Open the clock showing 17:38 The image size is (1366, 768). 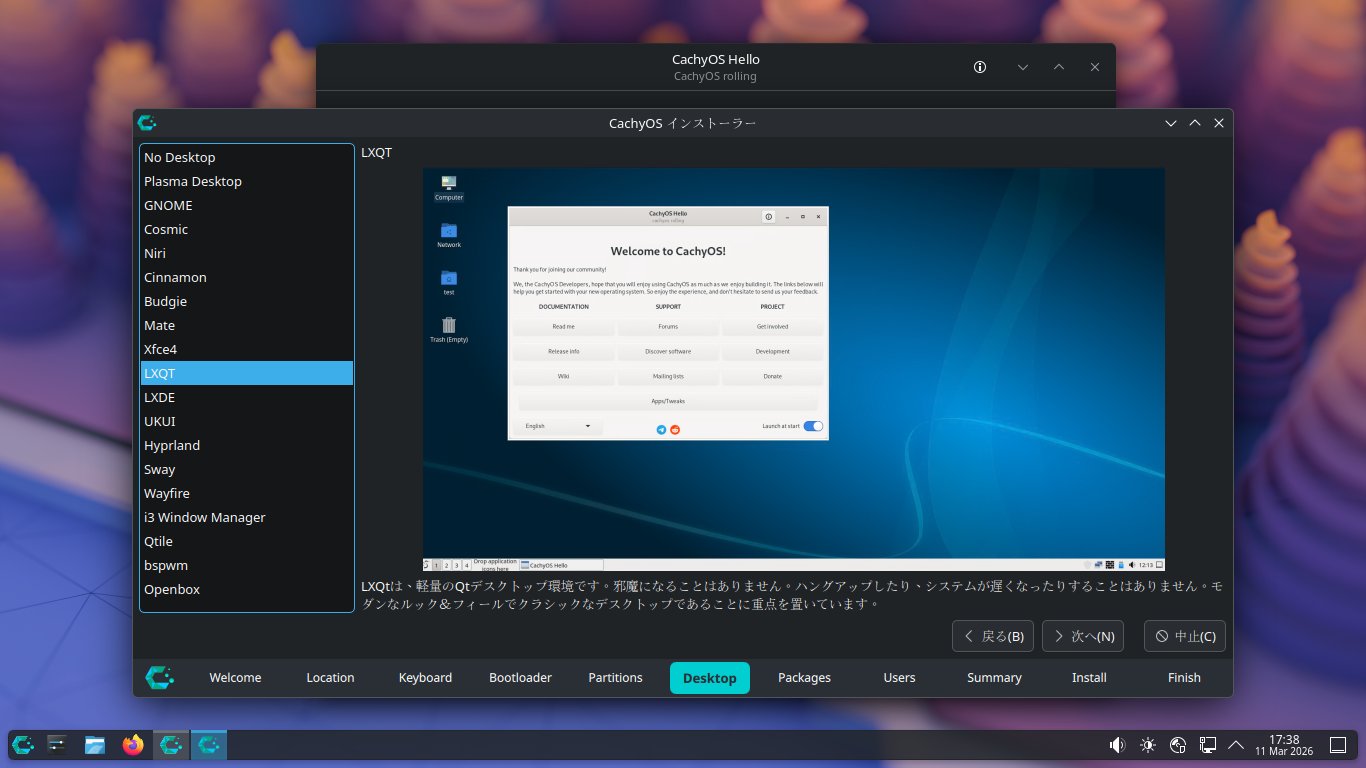coord(1283,745)
